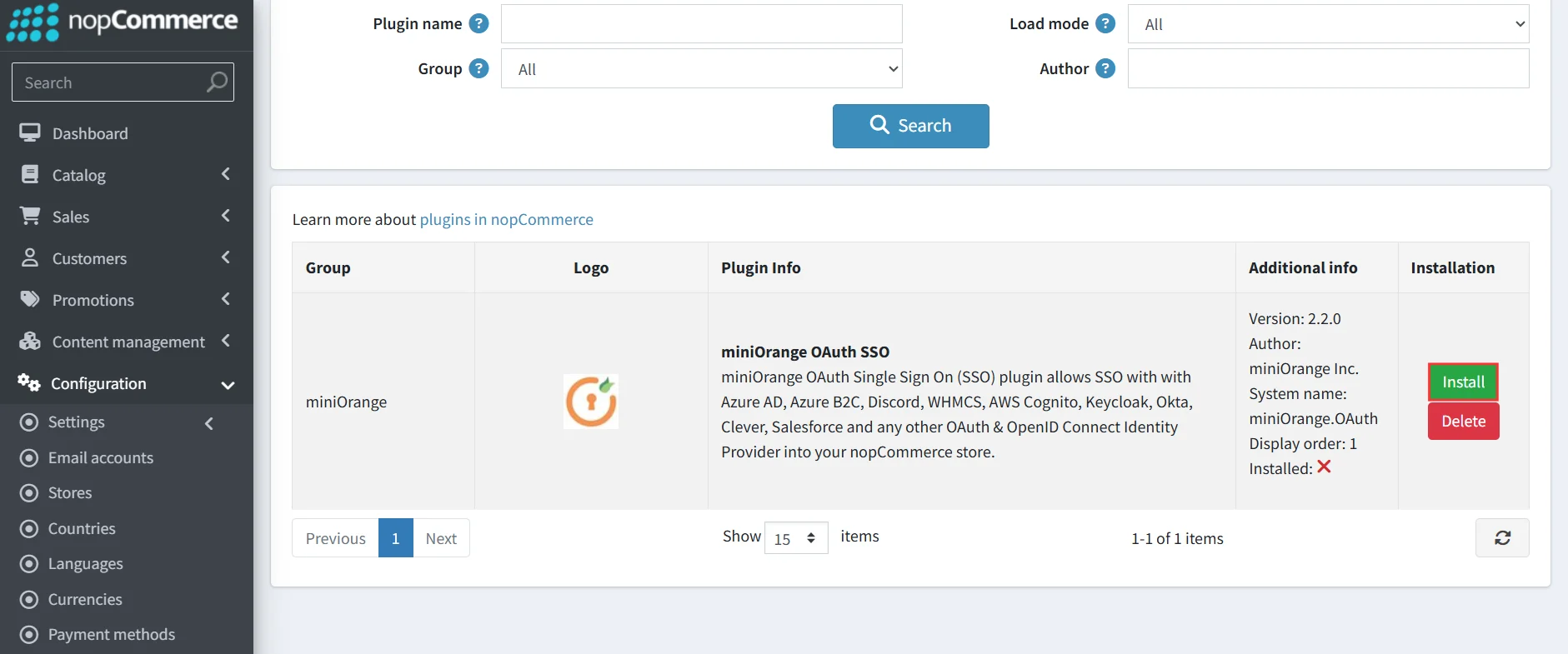Click the Promotions tags icon
This screenshot has height=654, width=1568.
[x=30, y=299]
